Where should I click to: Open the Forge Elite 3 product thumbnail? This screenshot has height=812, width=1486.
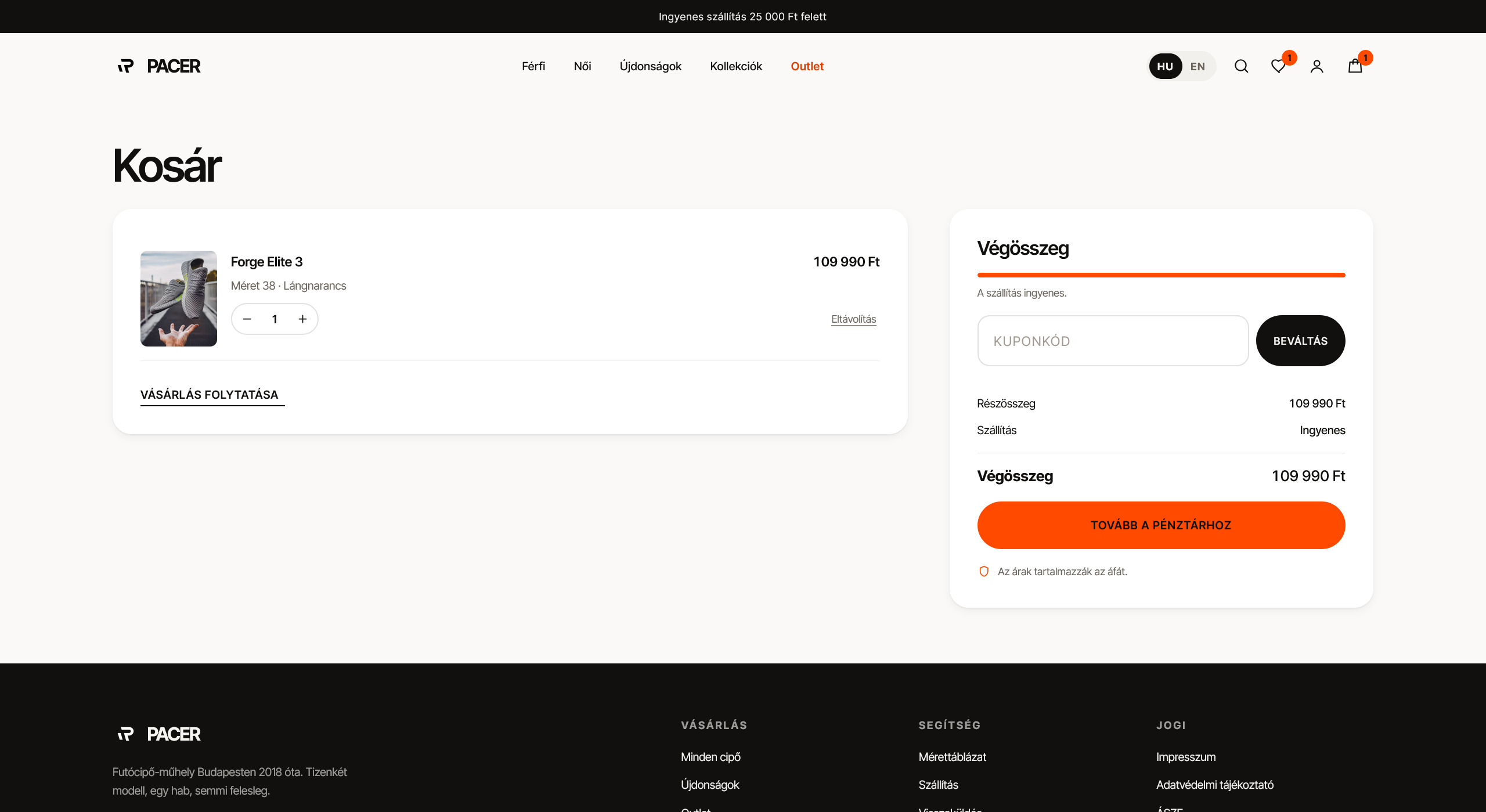coord(179,298)
